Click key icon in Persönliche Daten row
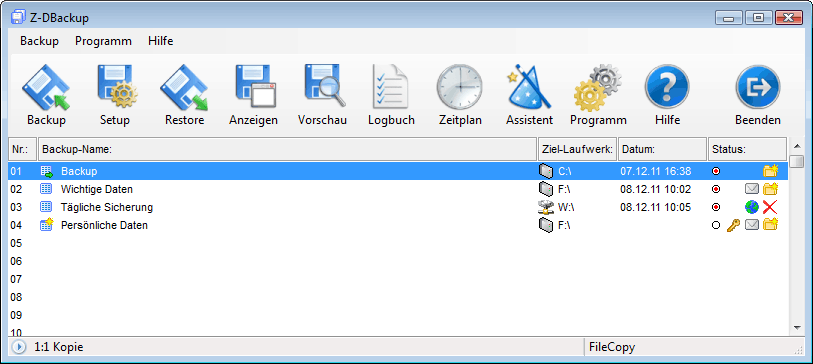 pyautogui.click(x=733, y=225)
